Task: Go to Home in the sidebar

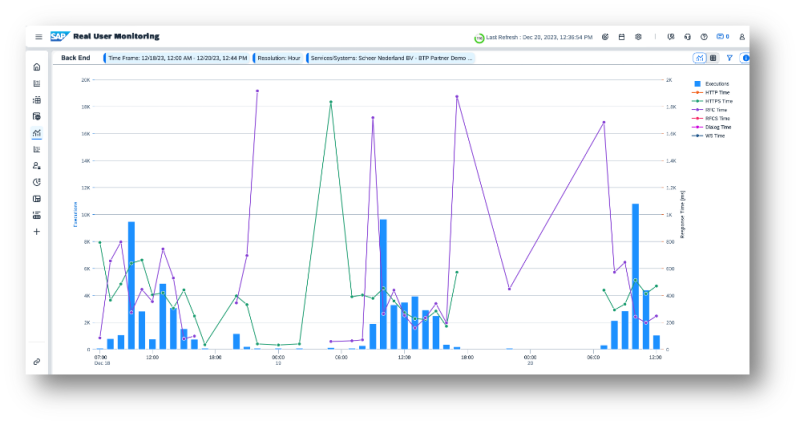Action: [37, 67]
